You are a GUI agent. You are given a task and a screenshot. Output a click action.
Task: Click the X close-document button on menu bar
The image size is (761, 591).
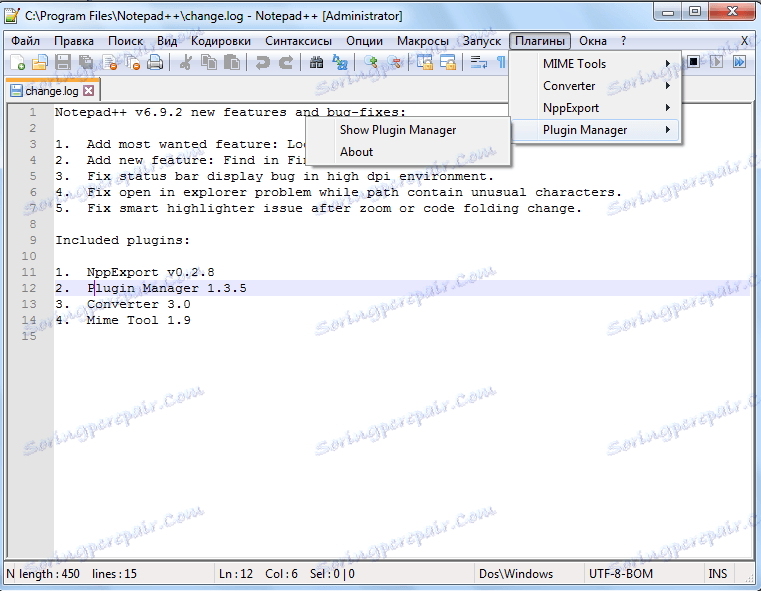click(x=744, y=41)
